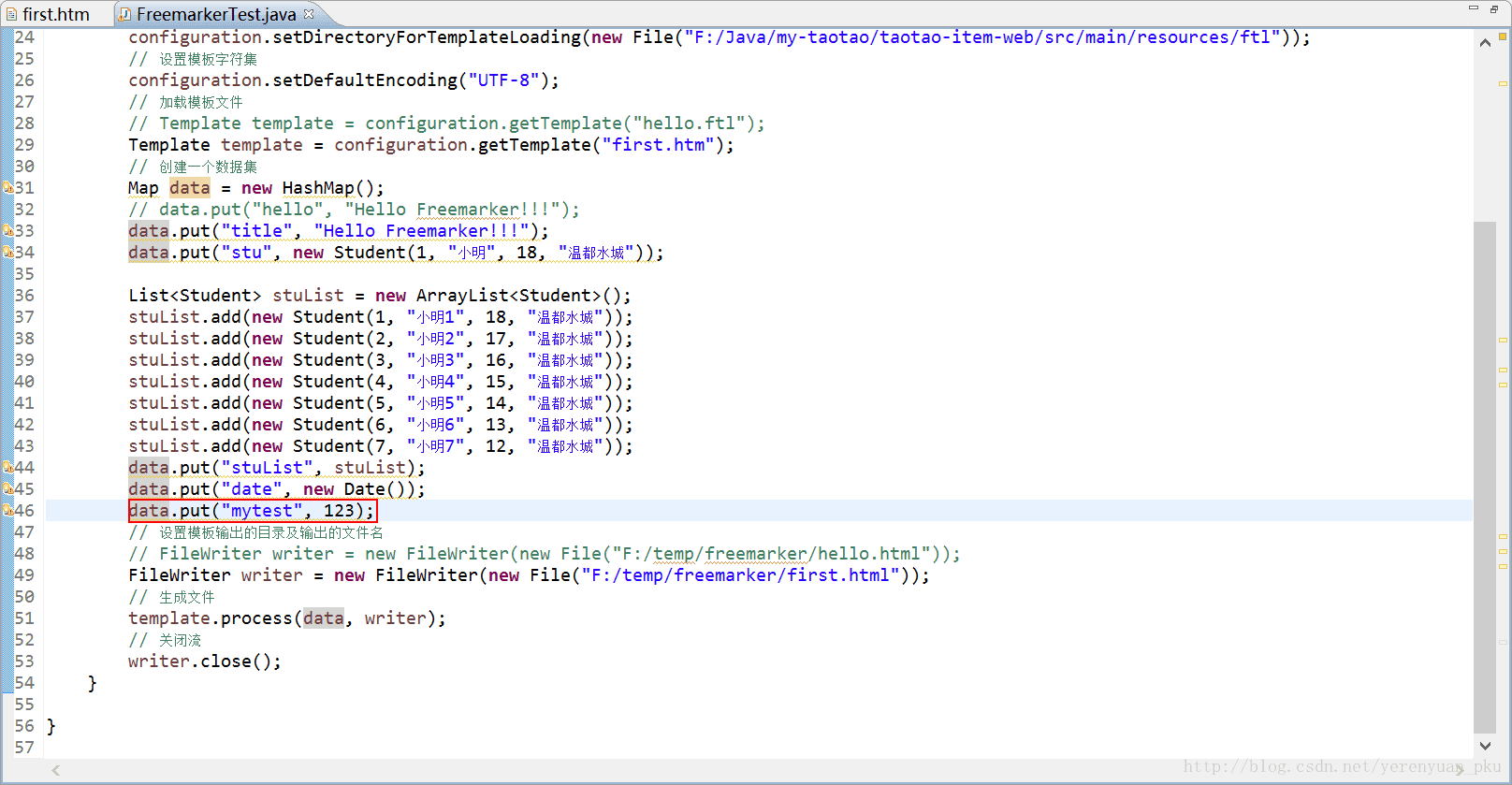Click the data.put("stuList", stuList) line
This screenshot has height=785, width=1512.
point(277,468)
